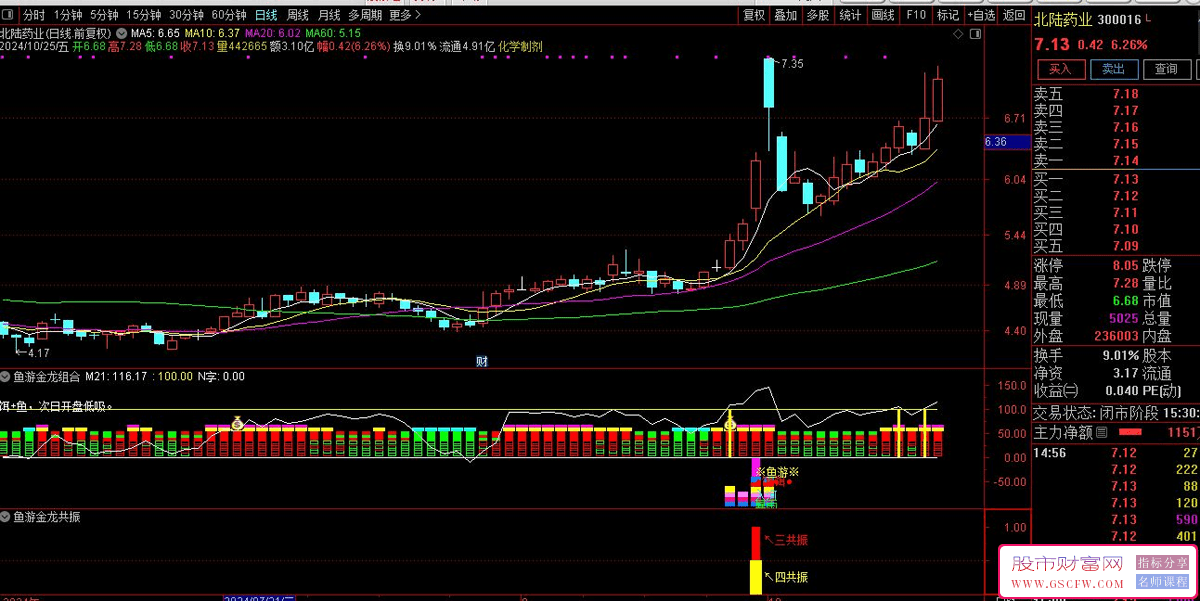Click the 6.36 price axis marker
The image size is (1200, 601).
coord(995,142)
